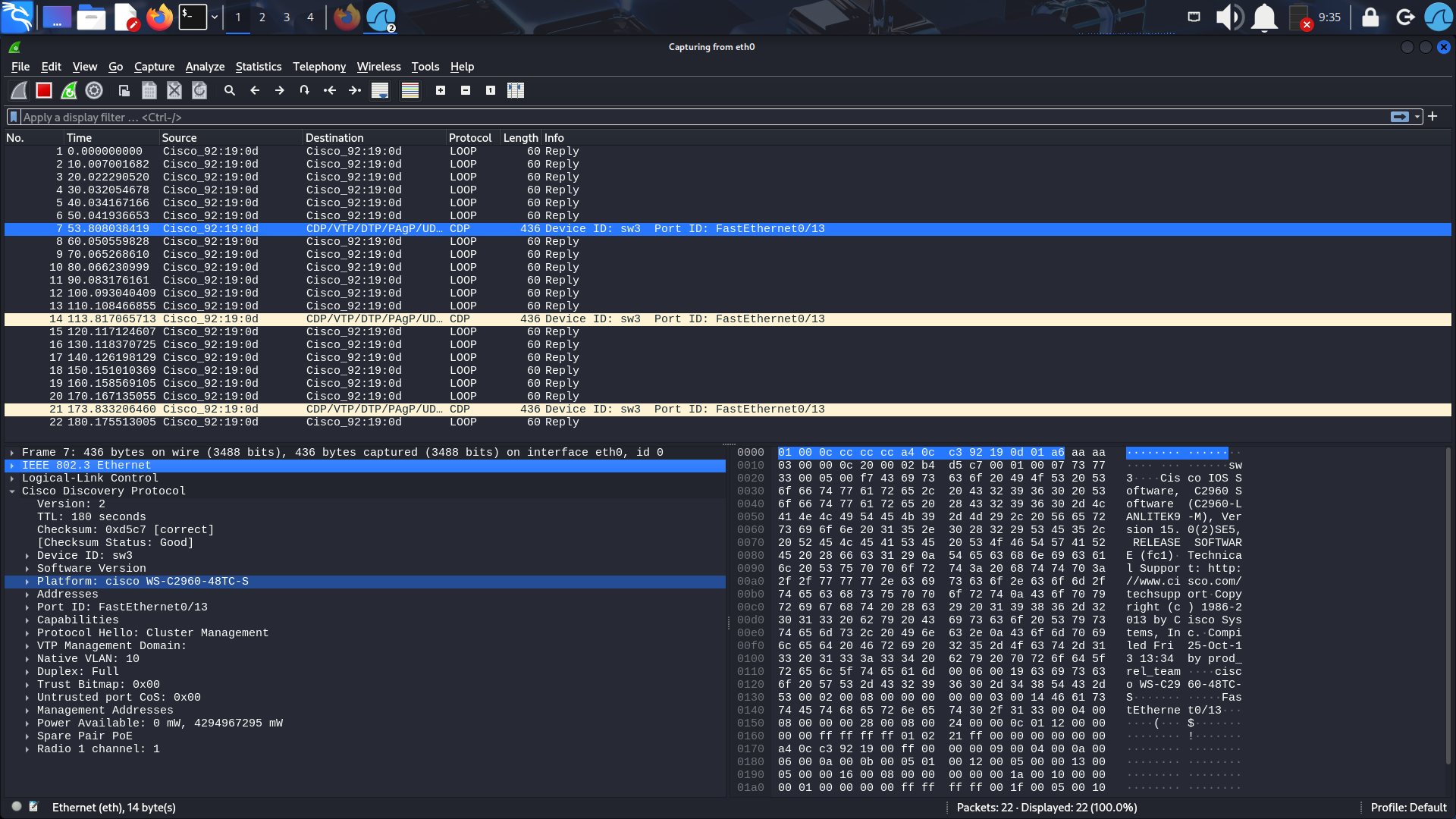Expand Device ID: sw3 field

27,556
